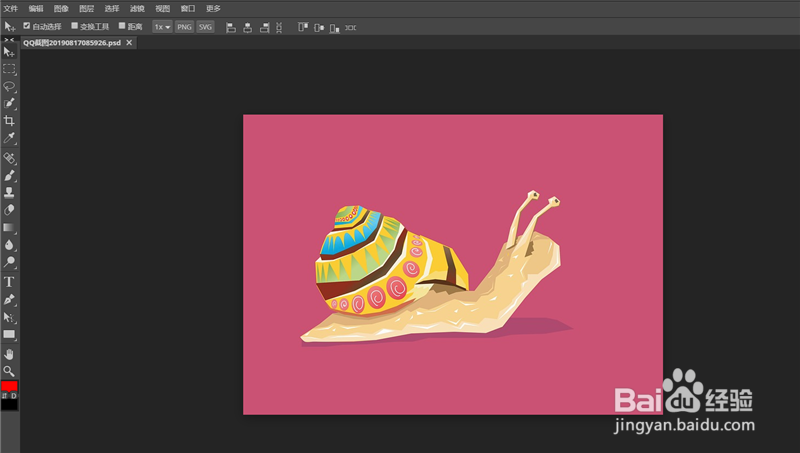Enable the 距离 checkbox

pos(122,26)
